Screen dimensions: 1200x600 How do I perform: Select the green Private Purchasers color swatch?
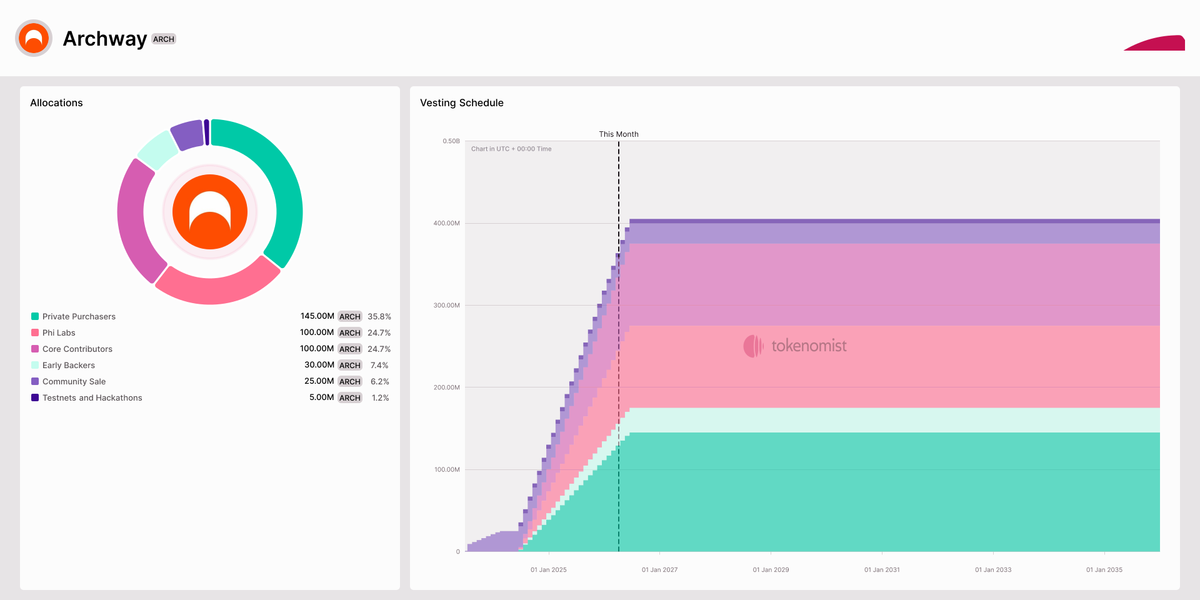(34, 315)
